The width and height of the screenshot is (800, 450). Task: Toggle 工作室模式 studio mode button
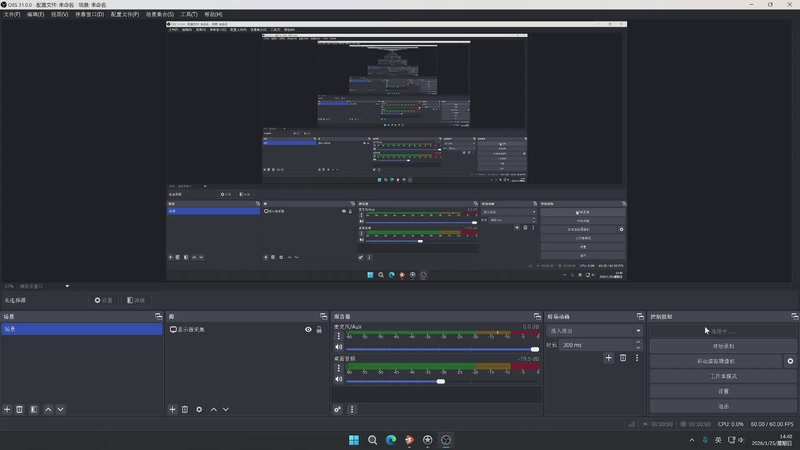[x=723, y=376]
